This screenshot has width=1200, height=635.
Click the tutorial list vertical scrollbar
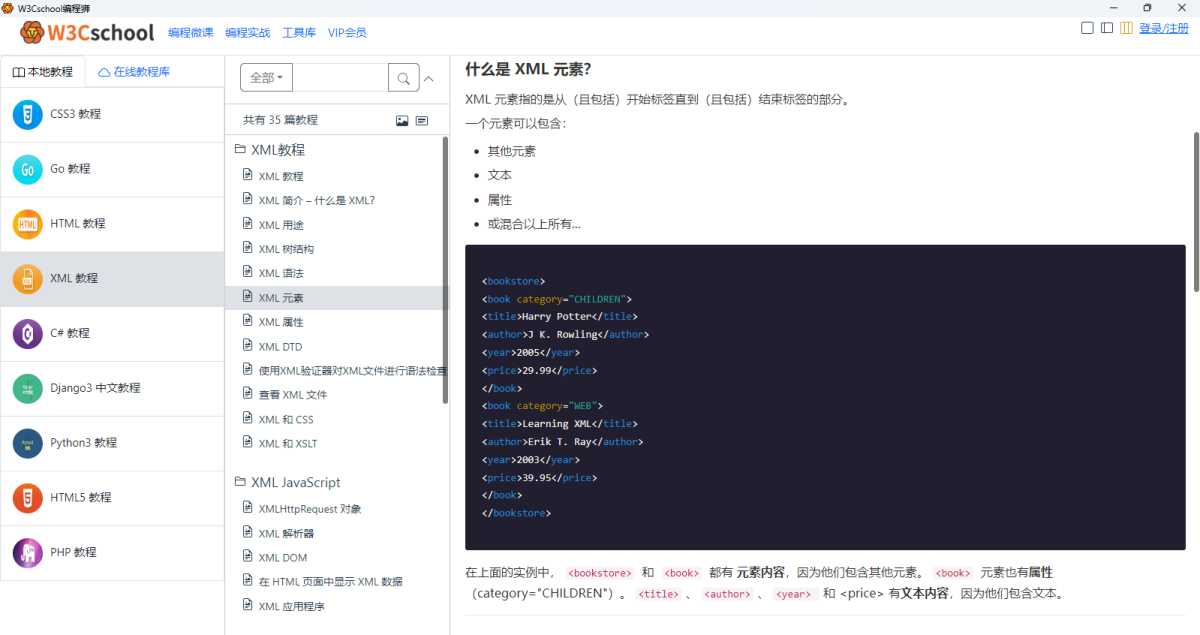445,270
